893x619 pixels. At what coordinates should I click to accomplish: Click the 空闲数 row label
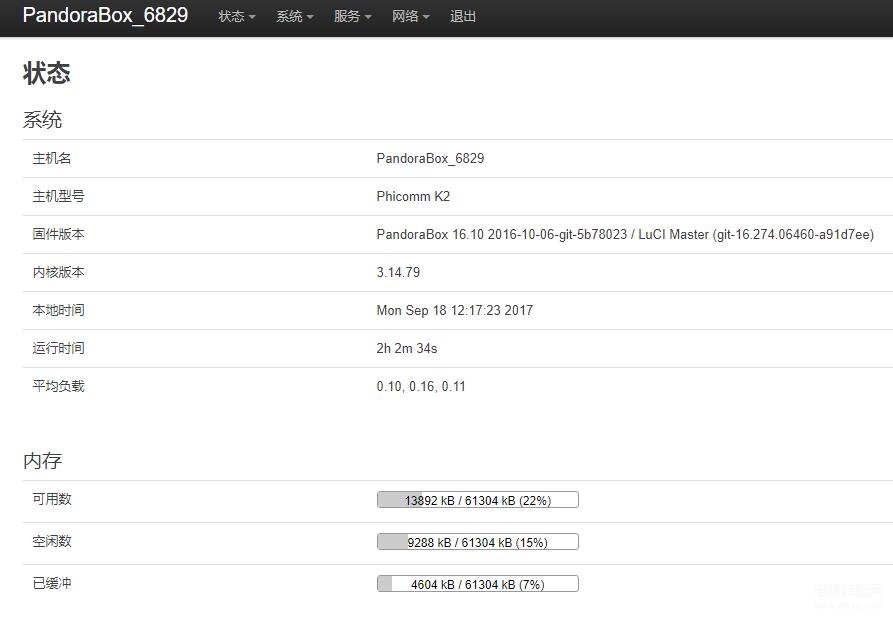click(52, 542)
